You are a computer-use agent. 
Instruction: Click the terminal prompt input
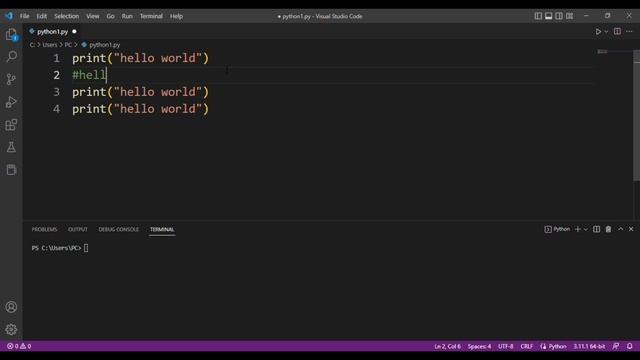point(86,248)
